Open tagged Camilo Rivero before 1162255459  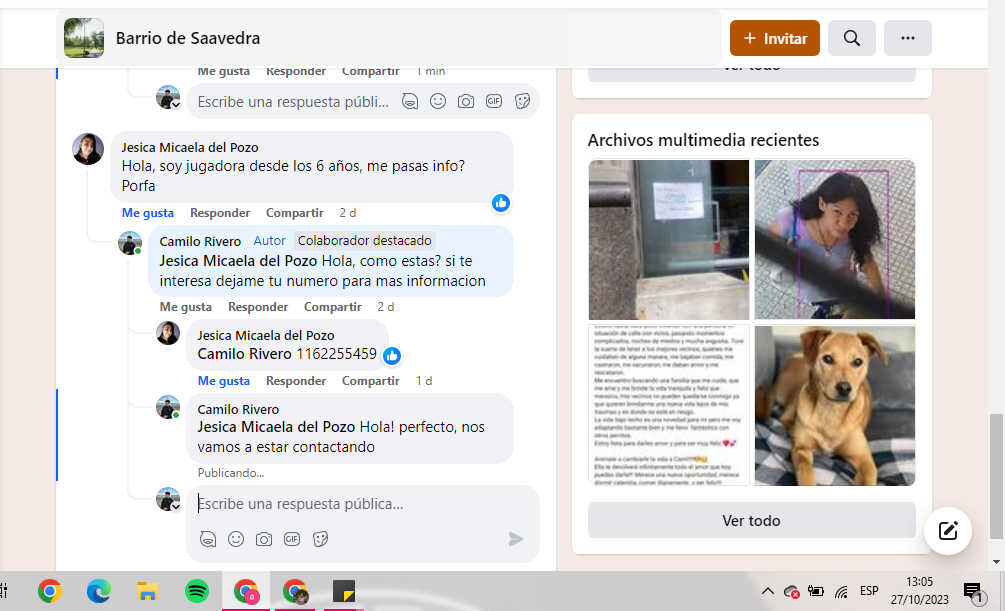[244, 354]
